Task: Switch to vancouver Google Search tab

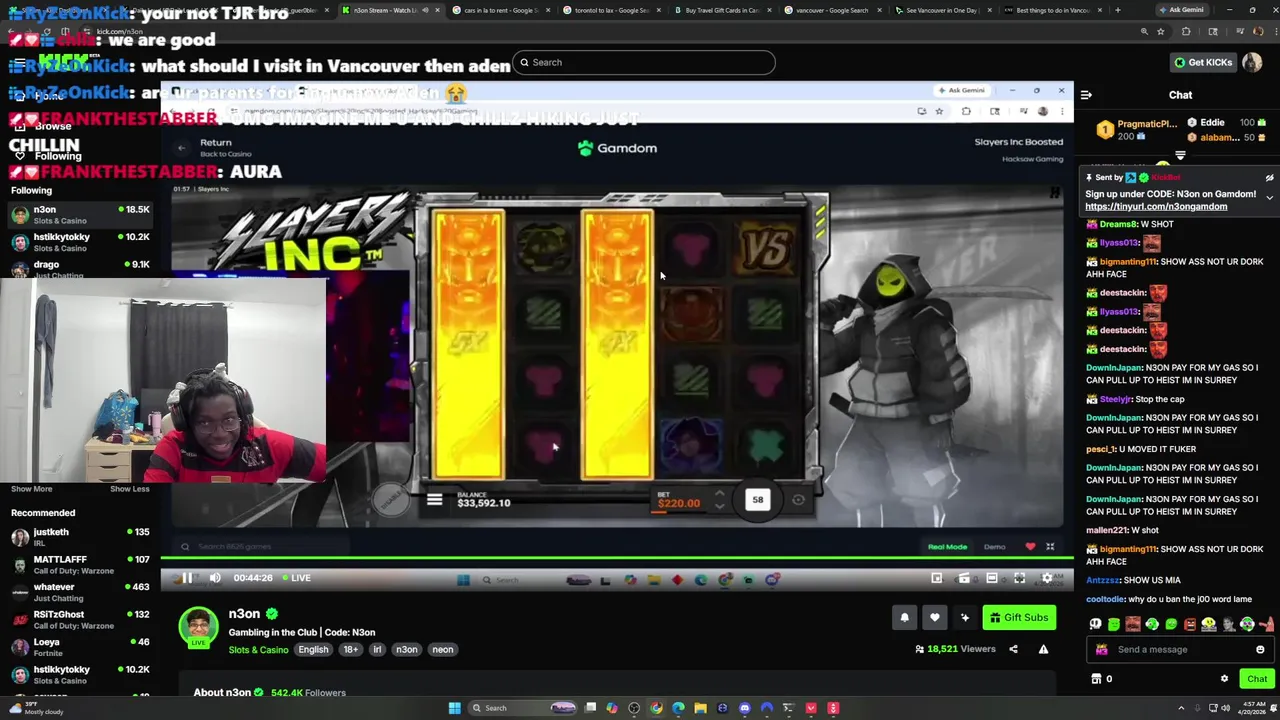Action: (832, 10)
